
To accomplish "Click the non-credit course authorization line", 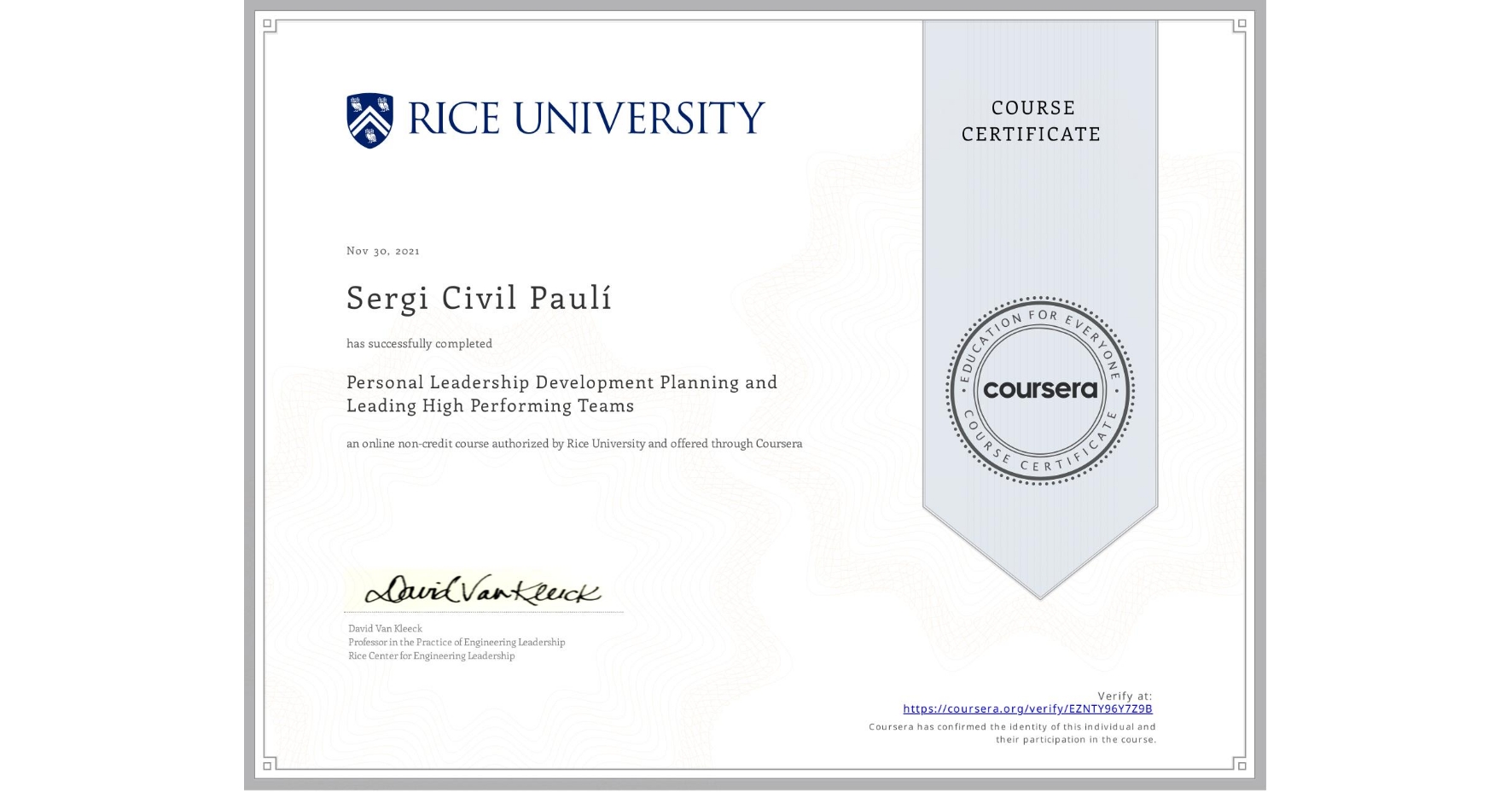I will (x=573, y=444).
